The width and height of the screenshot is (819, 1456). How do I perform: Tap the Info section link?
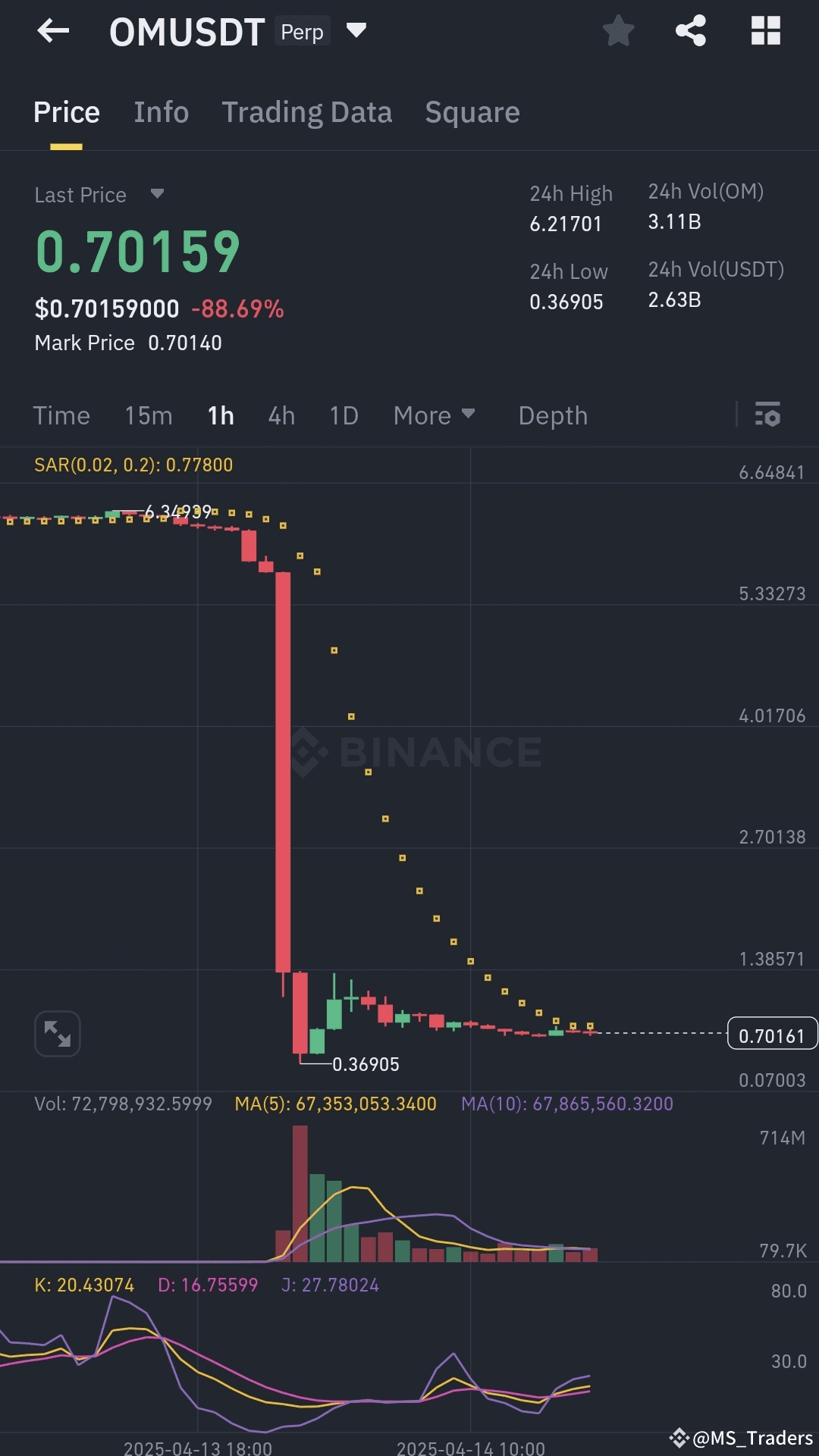click(161, 111)
